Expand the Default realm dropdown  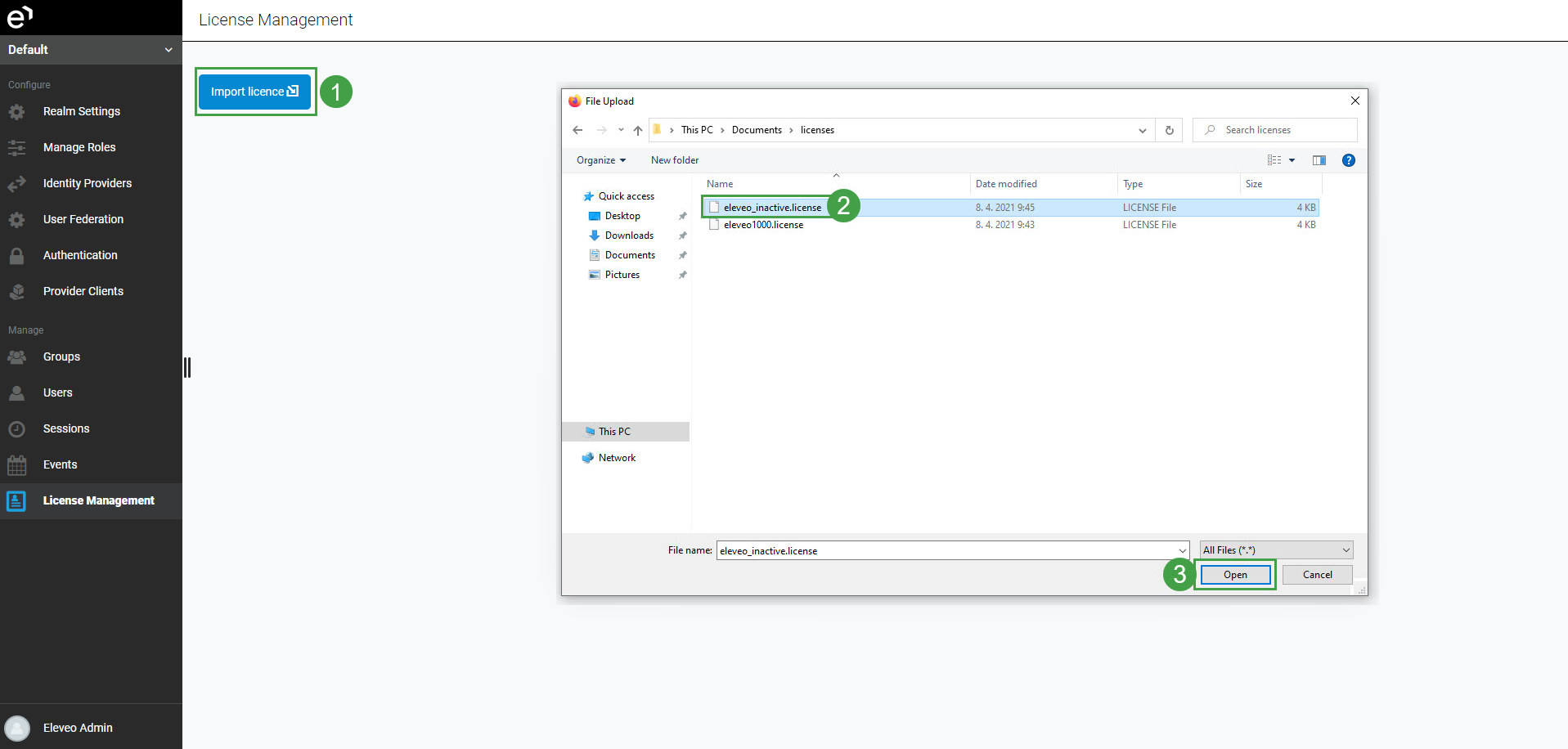[x=90, y=50]
